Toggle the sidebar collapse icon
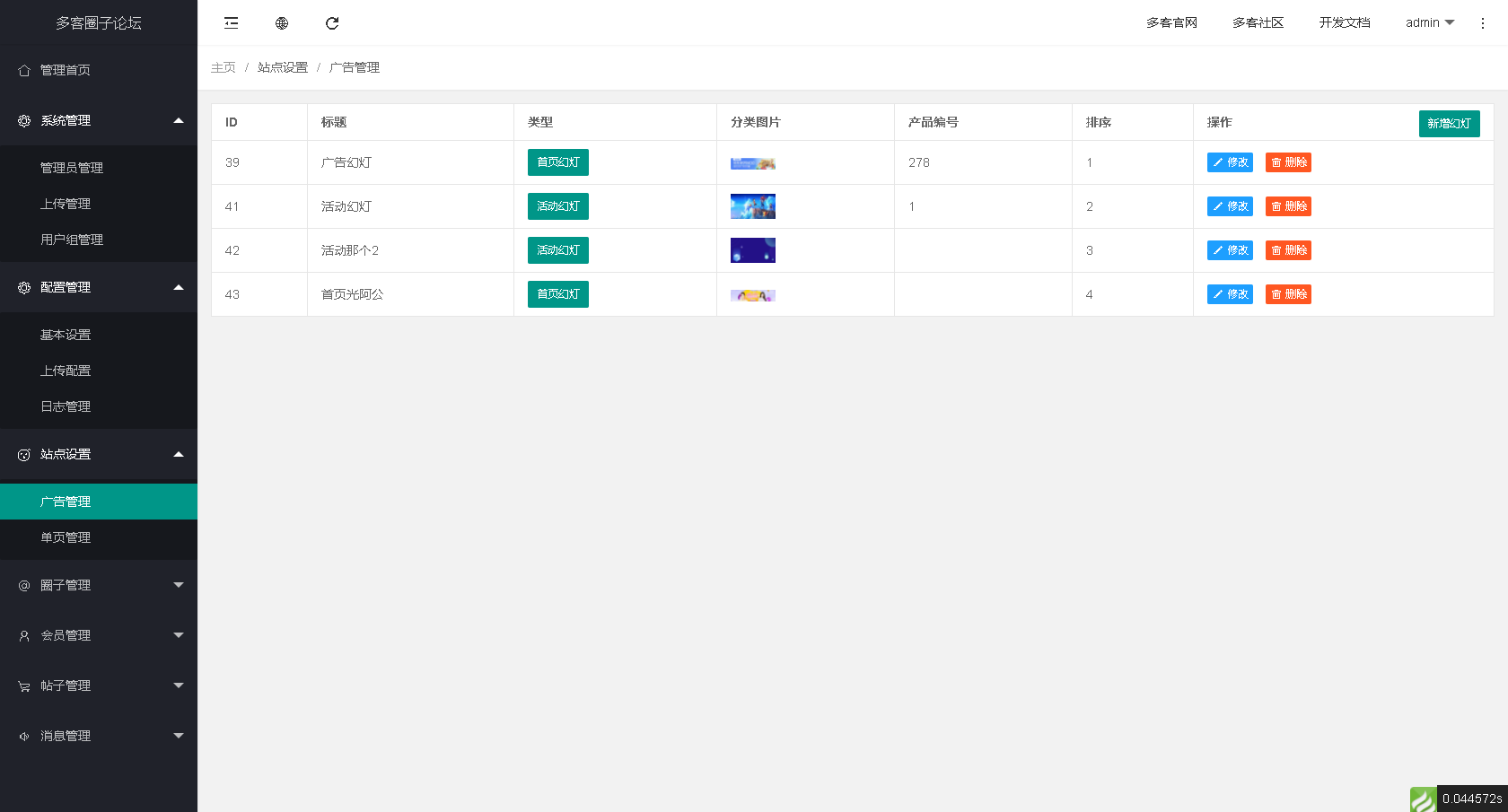Viewport: 1508px width, 812px height. [232, 23]
